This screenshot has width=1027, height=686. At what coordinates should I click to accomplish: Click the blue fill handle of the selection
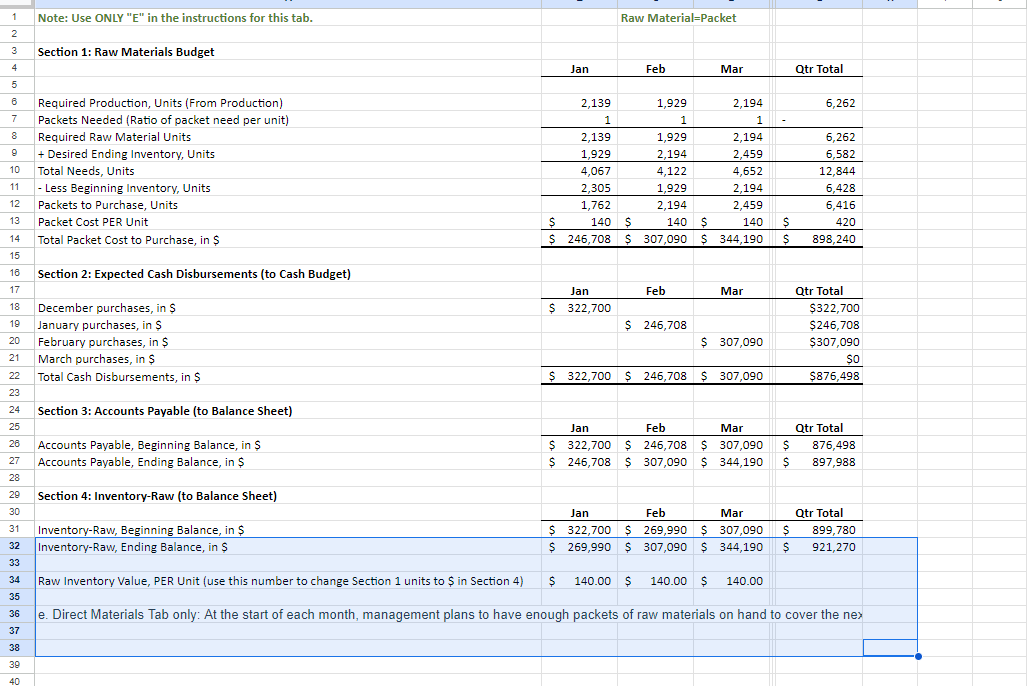point(917,656)
